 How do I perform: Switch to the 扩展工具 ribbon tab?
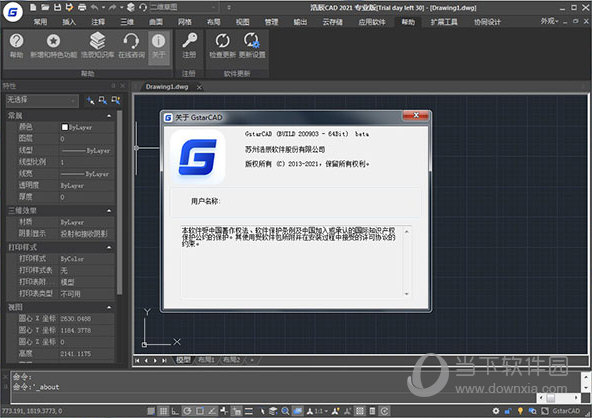tap(444, 22)
